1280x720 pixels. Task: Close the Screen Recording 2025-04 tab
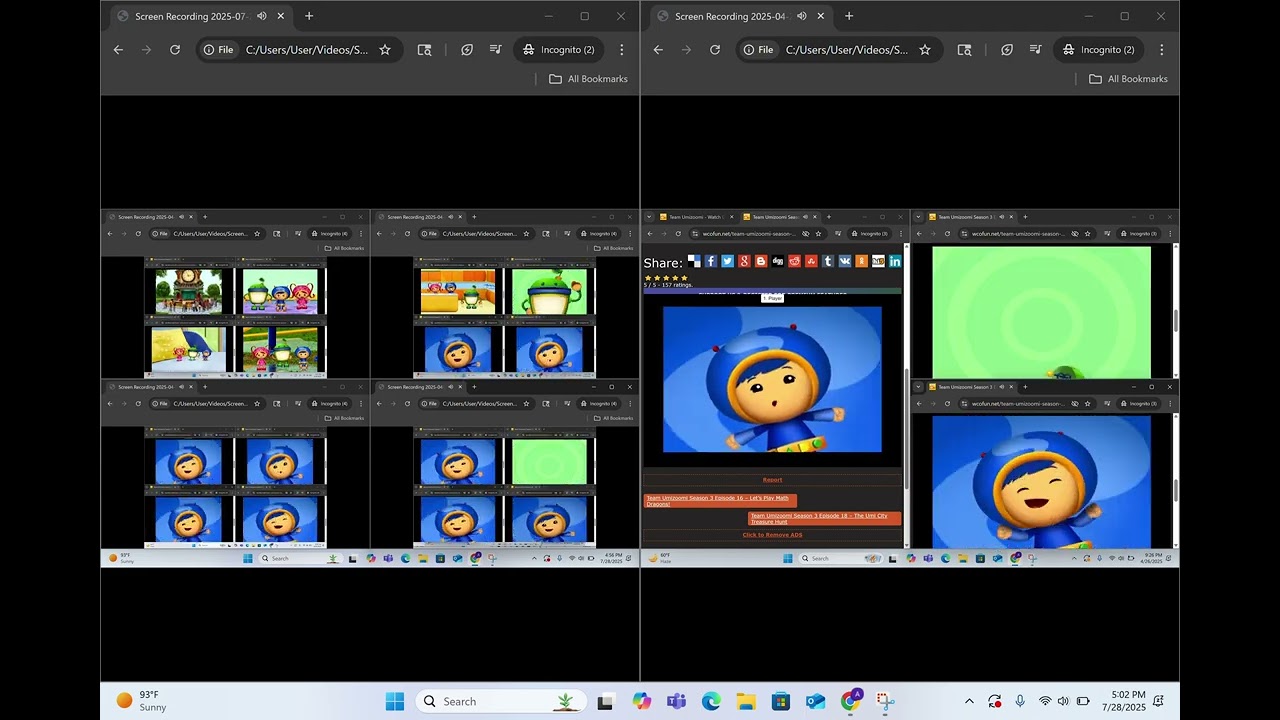[x=821, y=16]
